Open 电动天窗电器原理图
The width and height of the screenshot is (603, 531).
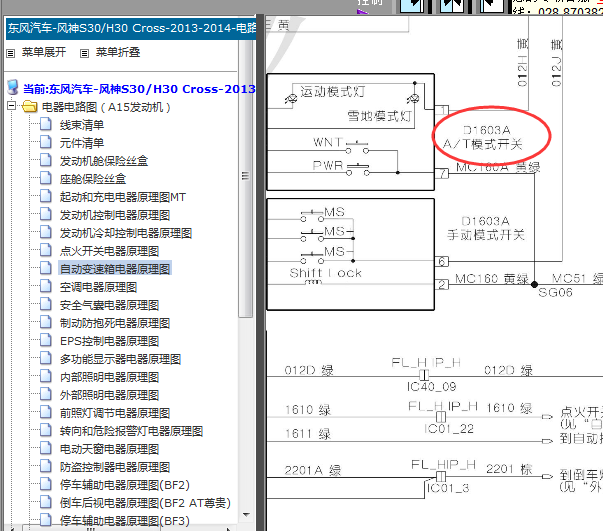109,449
